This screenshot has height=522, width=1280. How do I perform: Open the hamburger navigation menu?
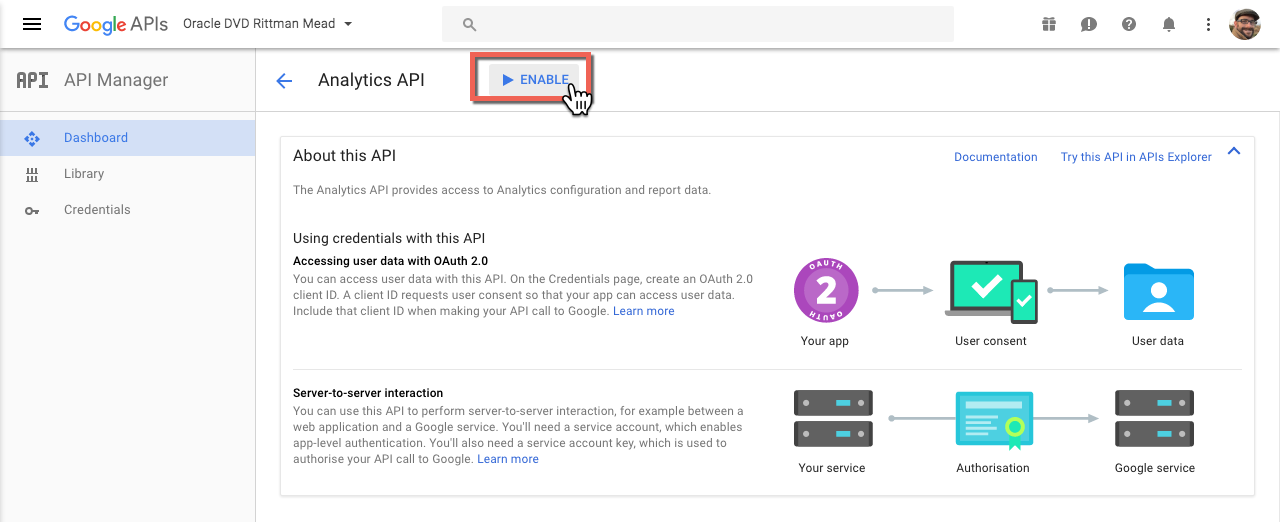click(x=32, y=24)
